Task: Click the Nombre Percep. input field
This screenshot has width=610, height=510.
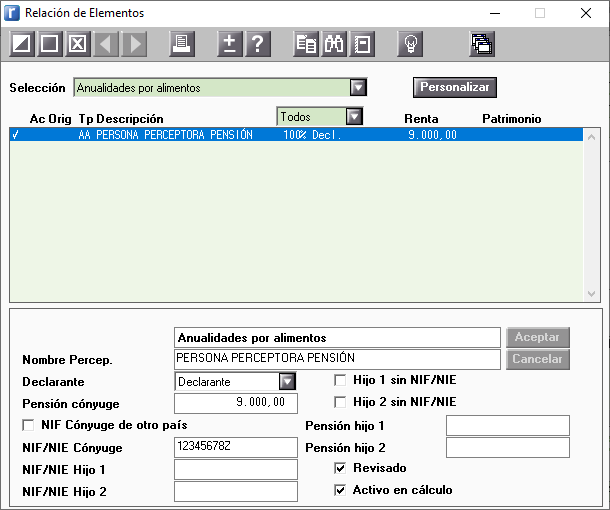Action: (x=337, y=359)
